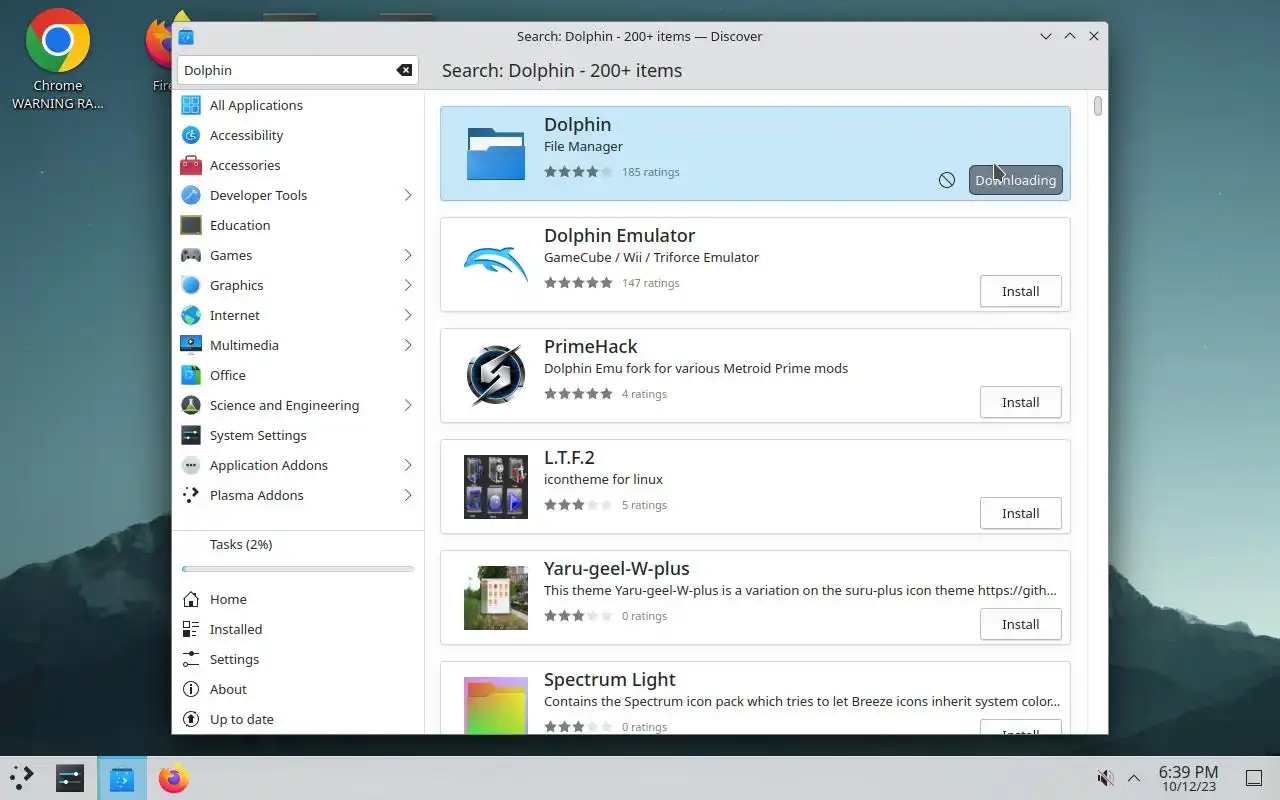Expand the Developer Tools subcategories
1280x800 pixels.
(x=408, y=195)
